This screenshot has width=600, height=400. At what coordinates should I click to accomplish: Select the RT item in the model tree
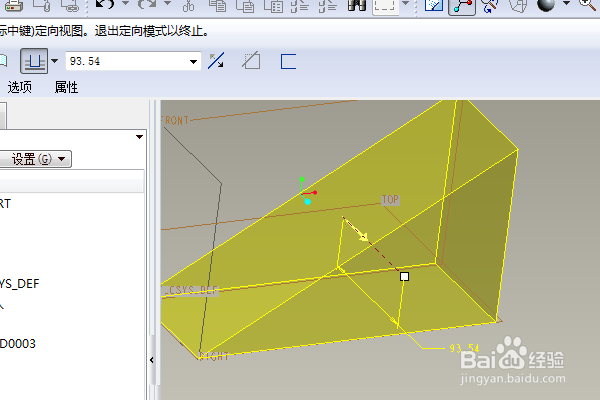pos(5,204)
